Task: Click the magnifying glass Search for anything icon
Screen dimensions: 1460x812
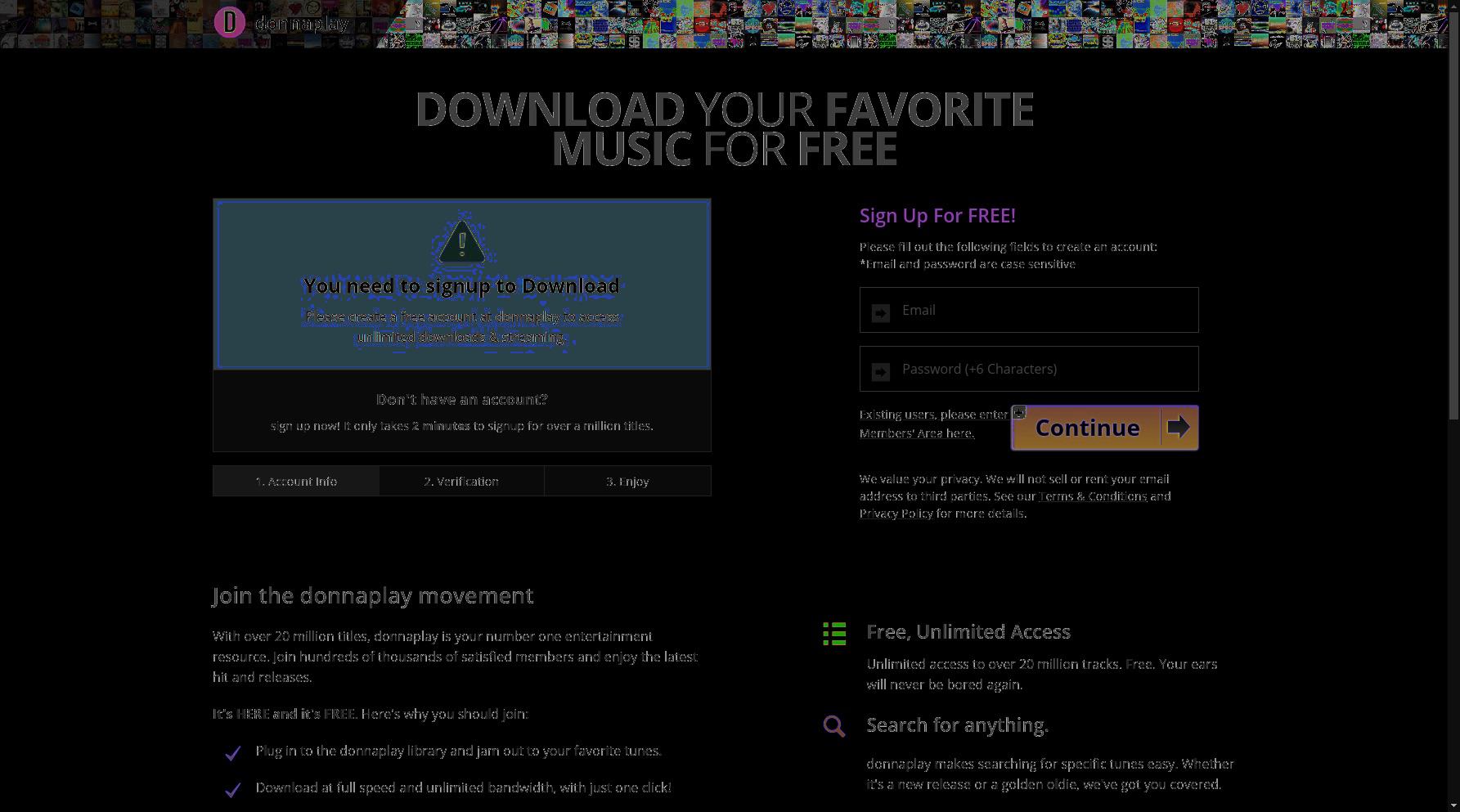Action: tap(834, 726)
